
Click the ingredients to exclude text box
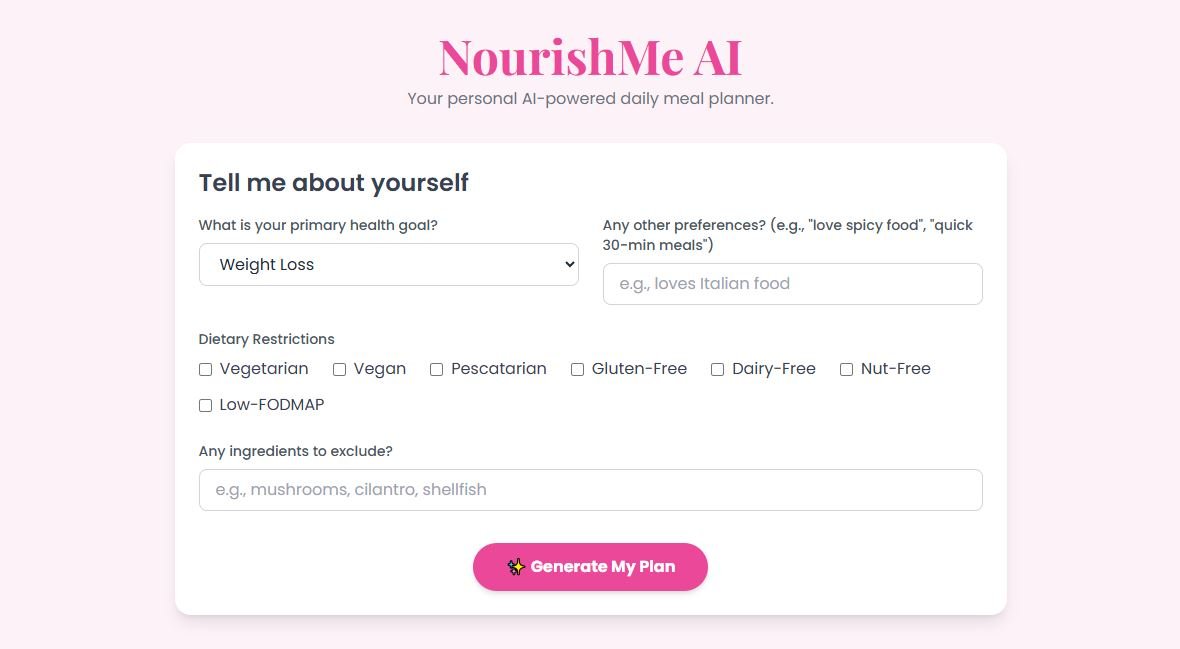pos(590,489)
